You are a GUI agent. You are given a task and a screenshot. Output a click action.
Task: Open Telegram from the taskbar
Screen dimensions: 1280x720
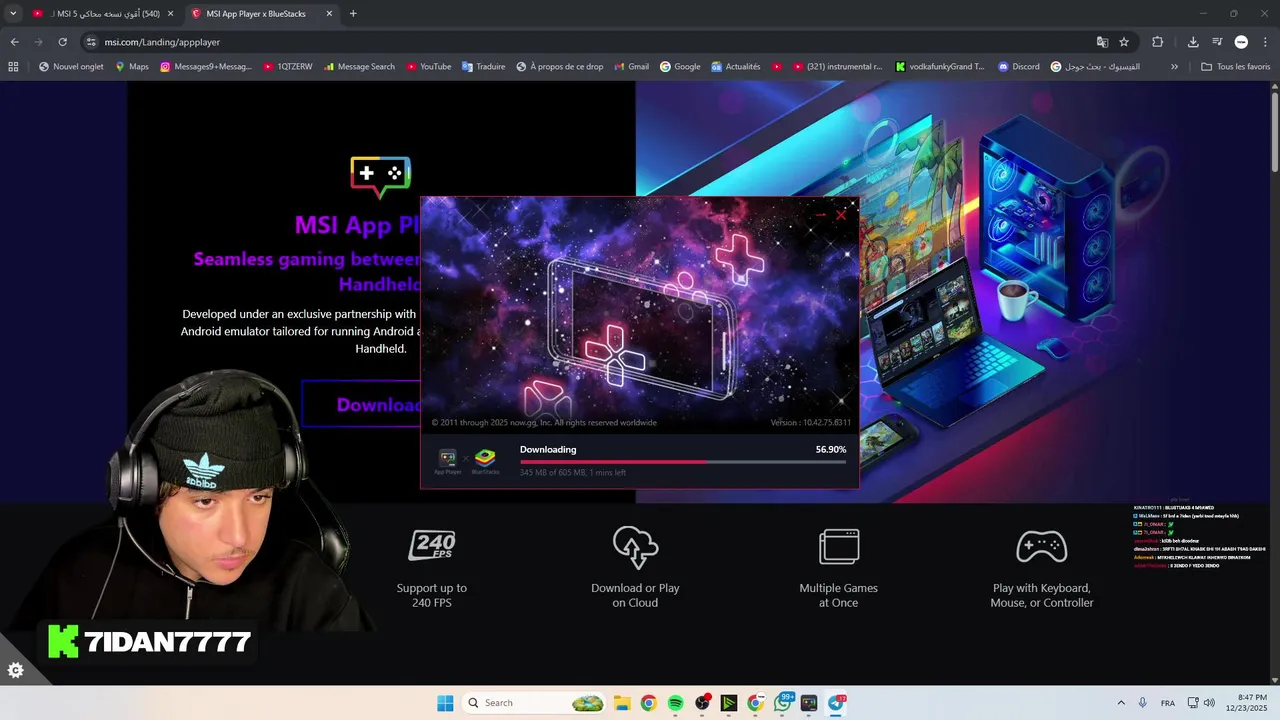click(x=836, y=703)
